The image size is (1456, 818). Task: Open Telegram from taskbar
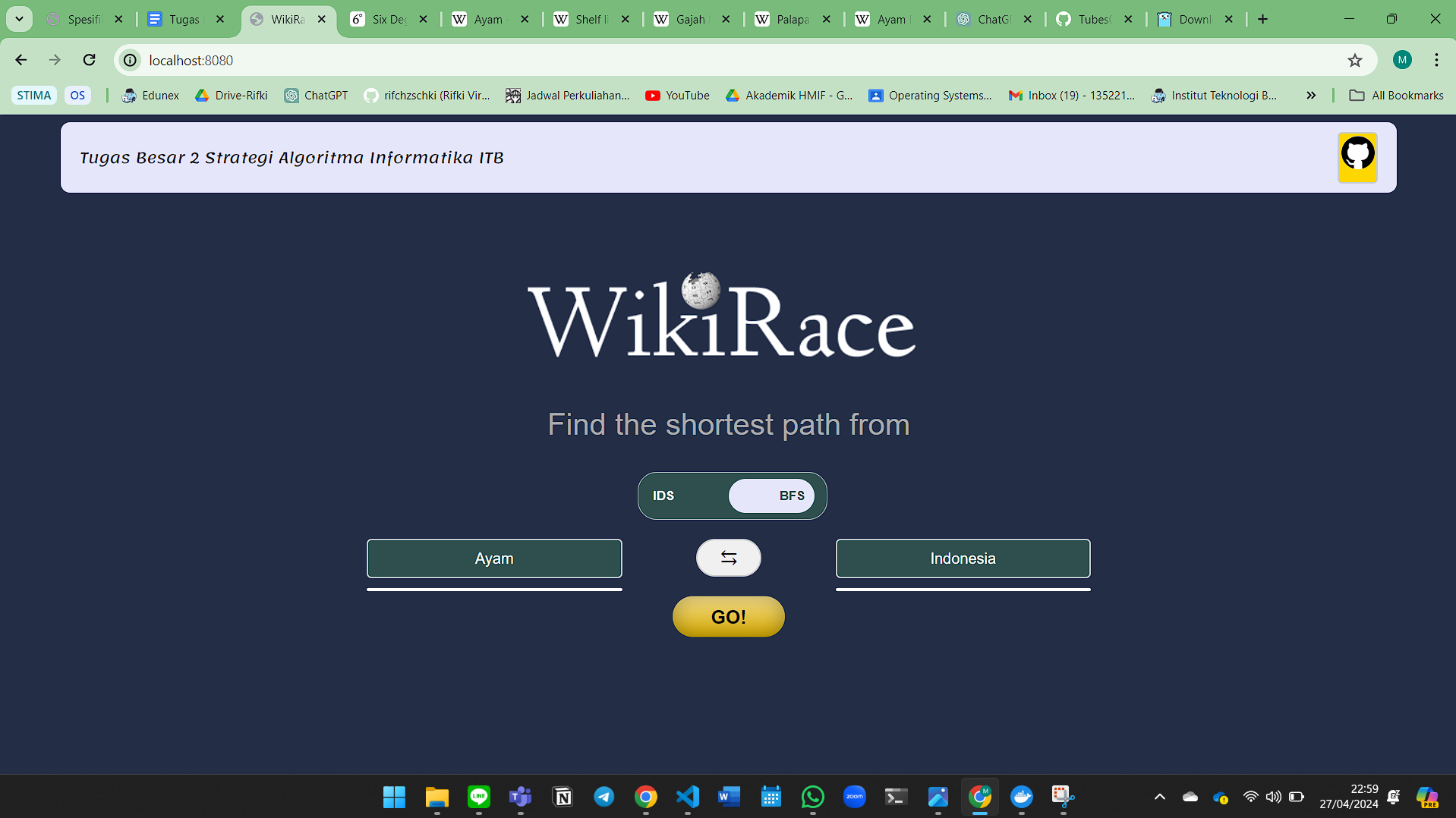click(604, 797)
